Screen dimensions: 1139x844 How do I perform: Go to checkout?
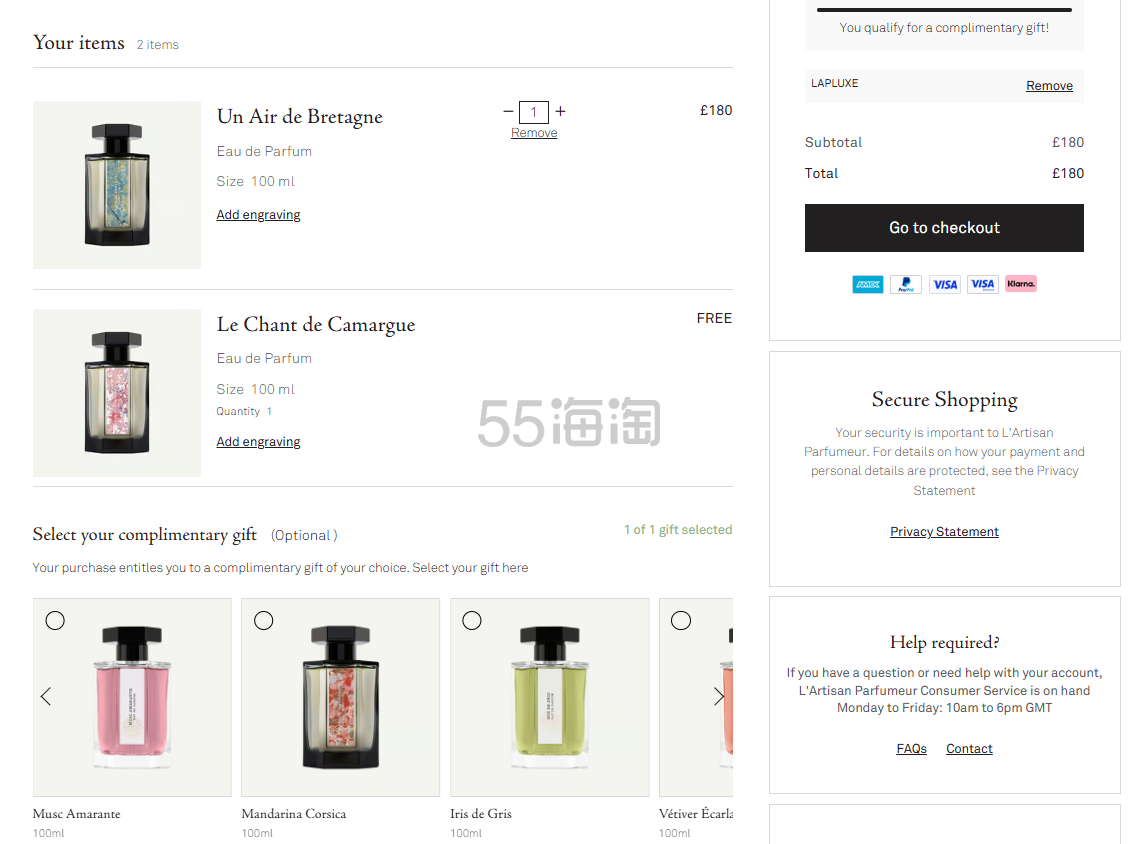944,228
